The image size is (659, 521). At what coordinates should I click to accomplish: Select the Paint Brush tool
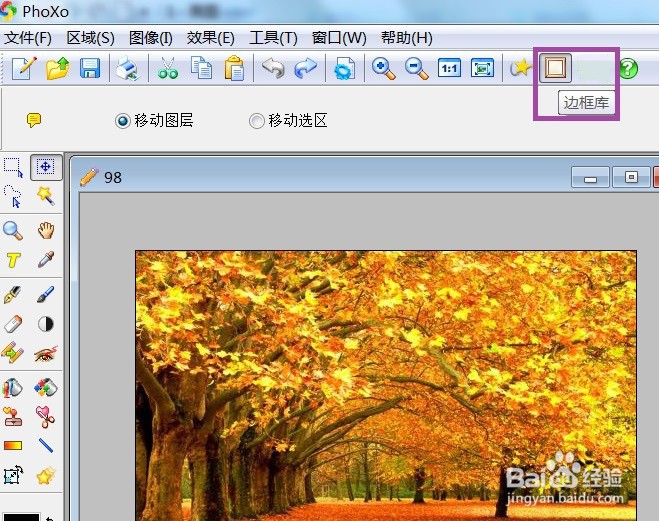click(x=46, y=294)
